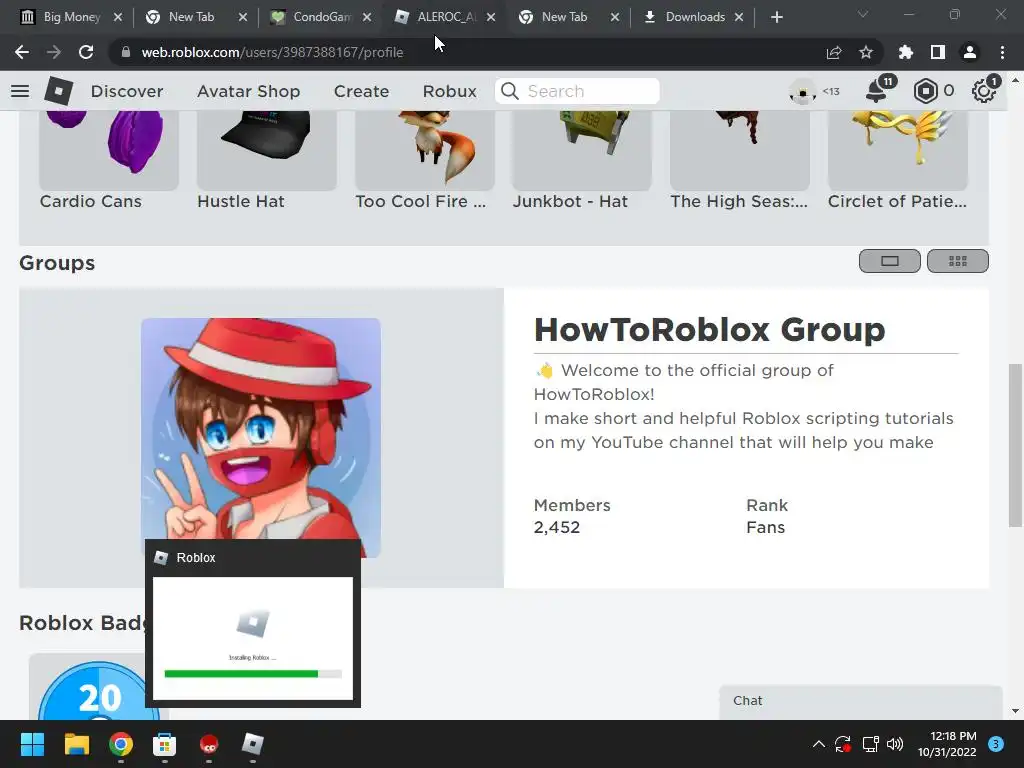
Task: Bookmark this page with star icon
Action: [866, 52]
